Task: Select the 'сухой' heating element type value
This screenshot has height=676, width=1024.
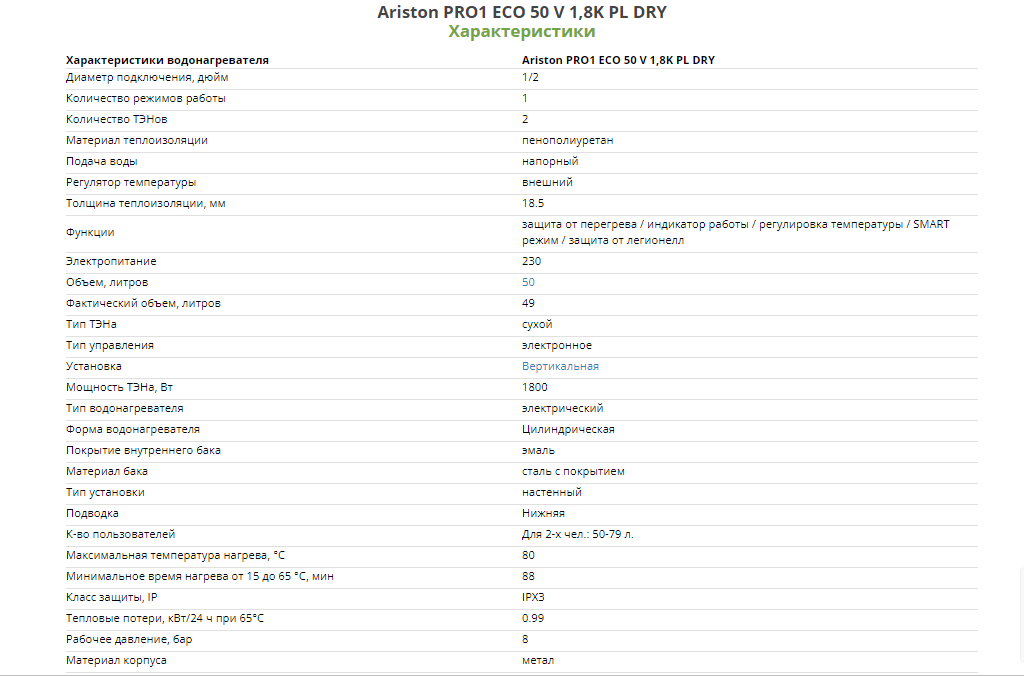Action: click(537, 324)
